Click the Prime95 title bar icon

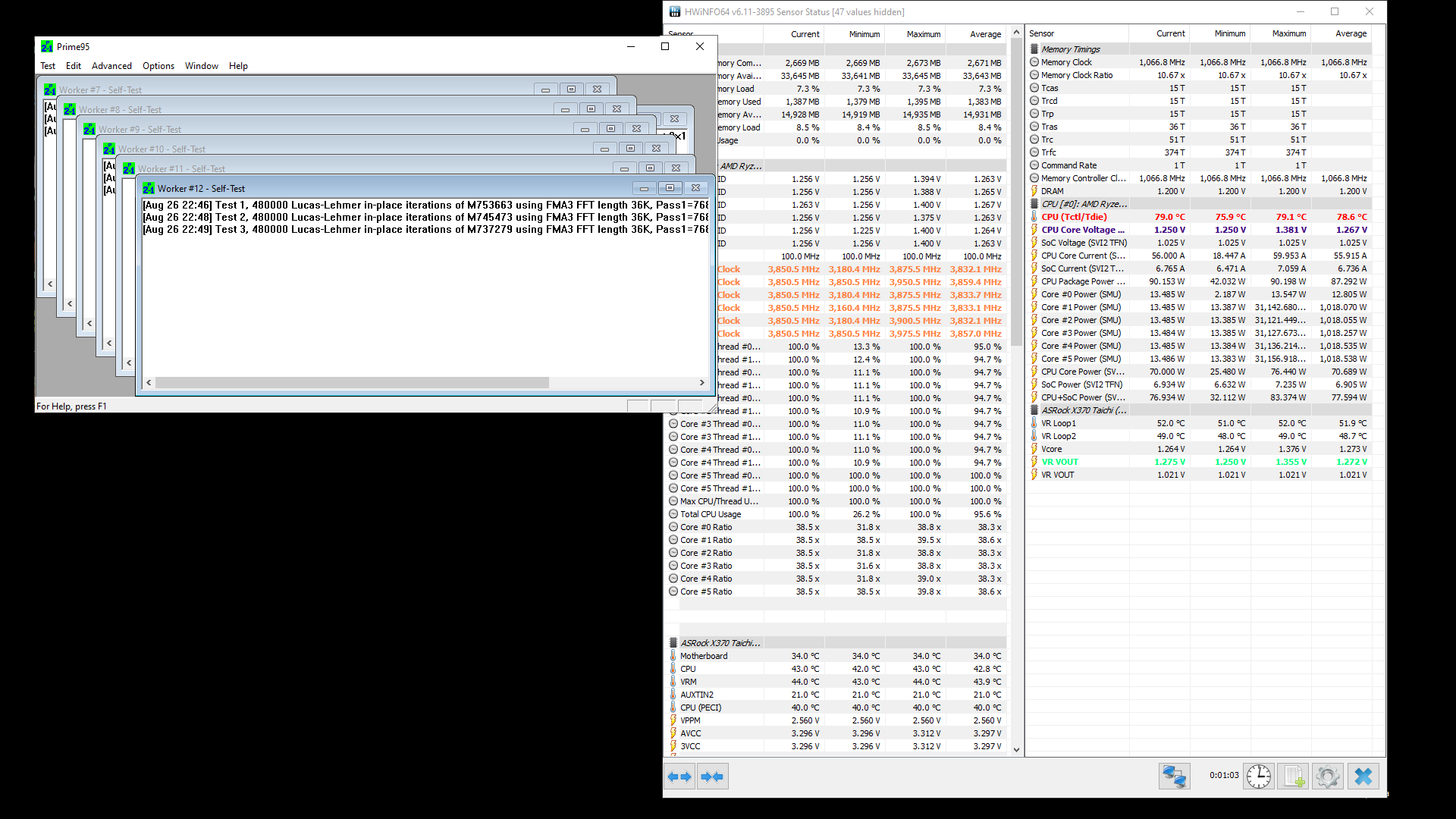(47, 47)
